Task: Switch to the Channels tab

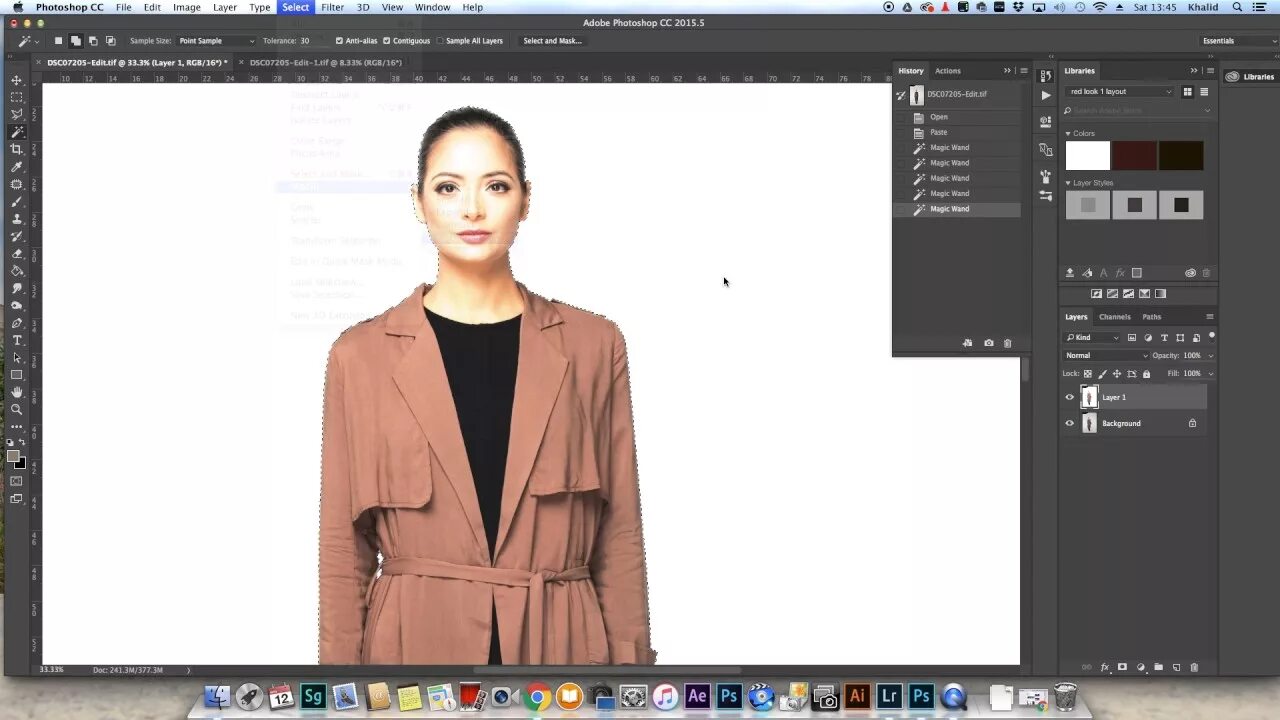Action: point(1114,316)
